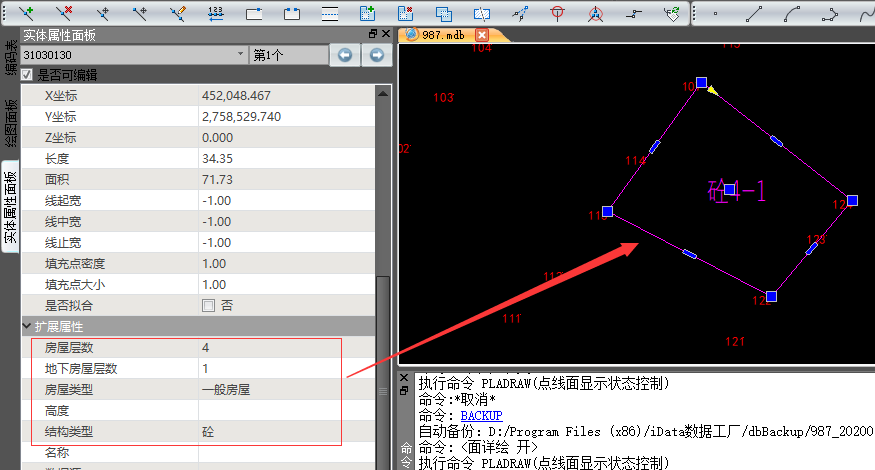This screenshot has height=470, width=875.
Task: Click the rectangle single-node edit icon
Action: click(x=254, y=13)
